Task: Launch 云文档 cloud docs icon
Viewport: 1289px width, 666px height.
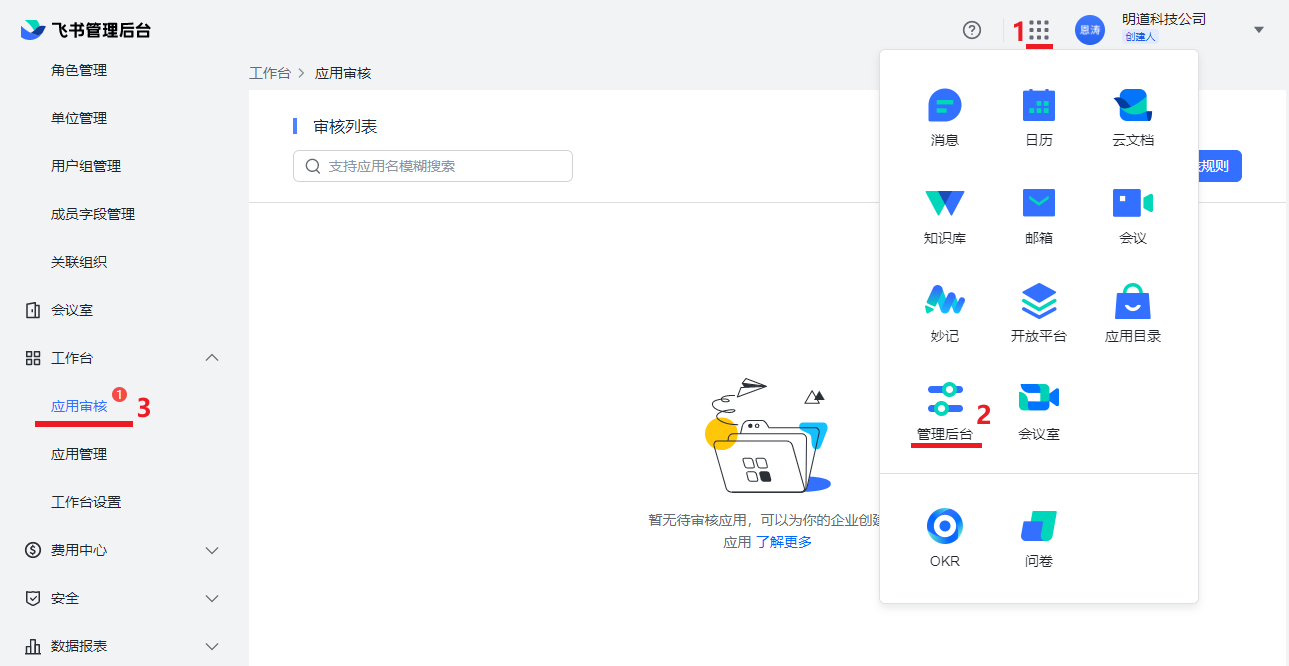Action: (1132, 106)
